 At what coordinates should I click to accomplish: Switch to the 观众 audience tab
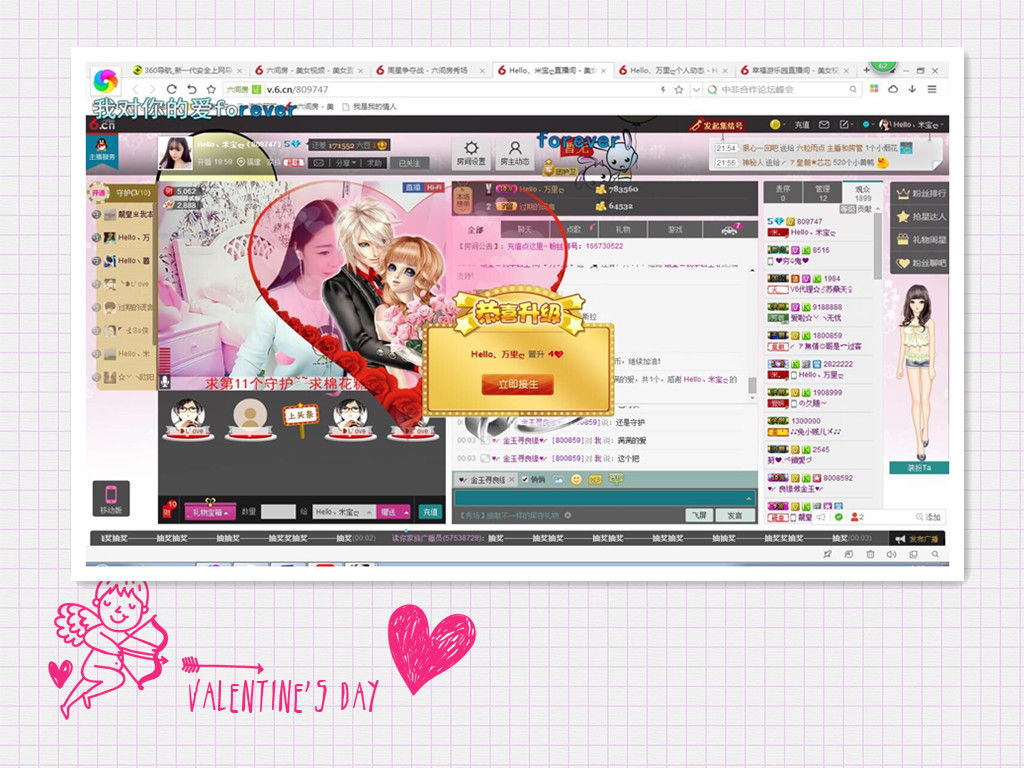point(863,193)
